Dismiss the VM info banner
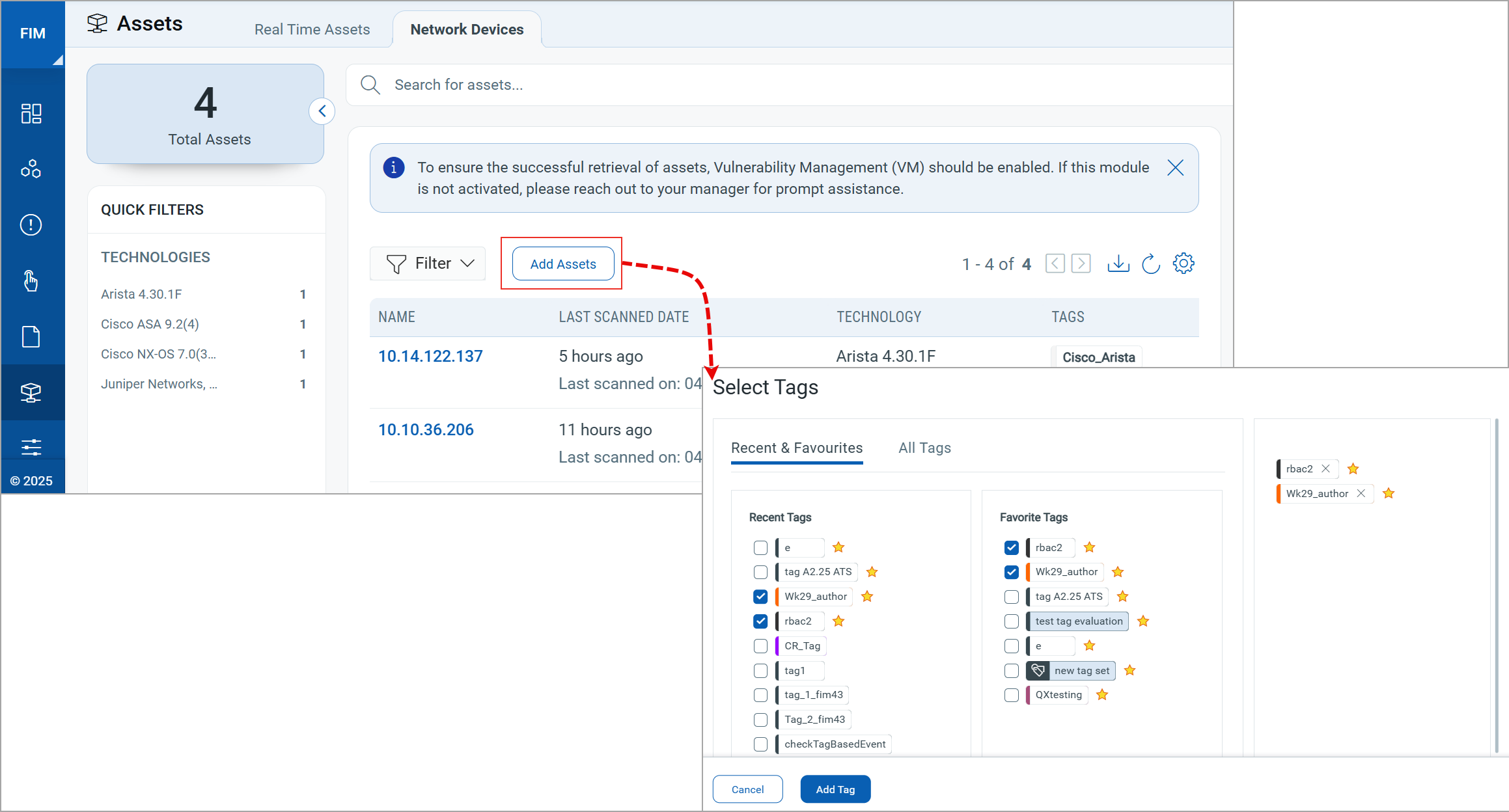The image size is (1509, 812). (1176, 168)
